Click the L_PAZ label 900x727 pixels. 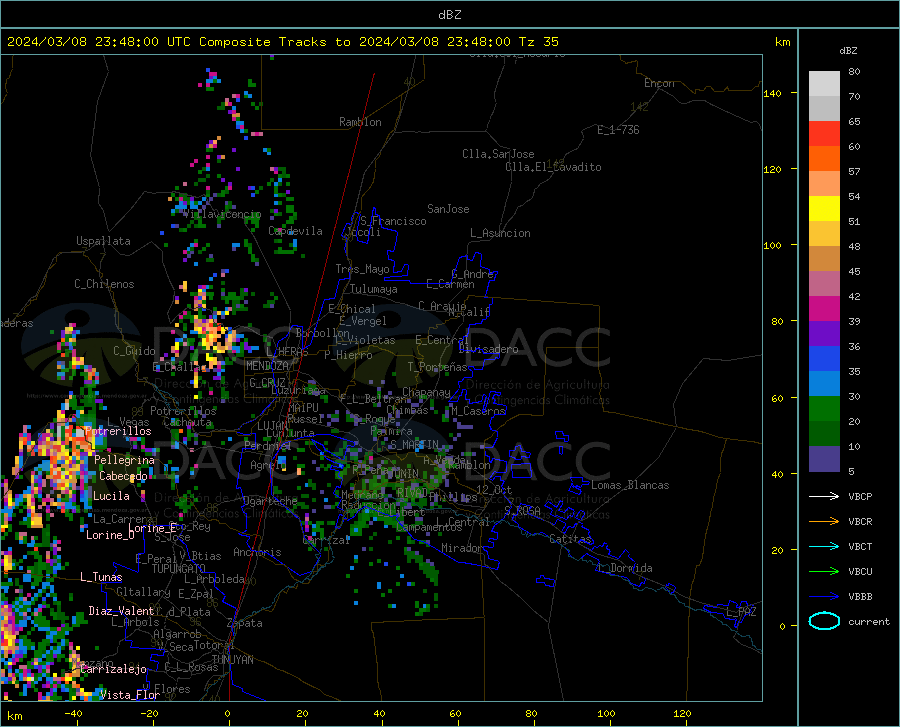[x=741, y=612]
